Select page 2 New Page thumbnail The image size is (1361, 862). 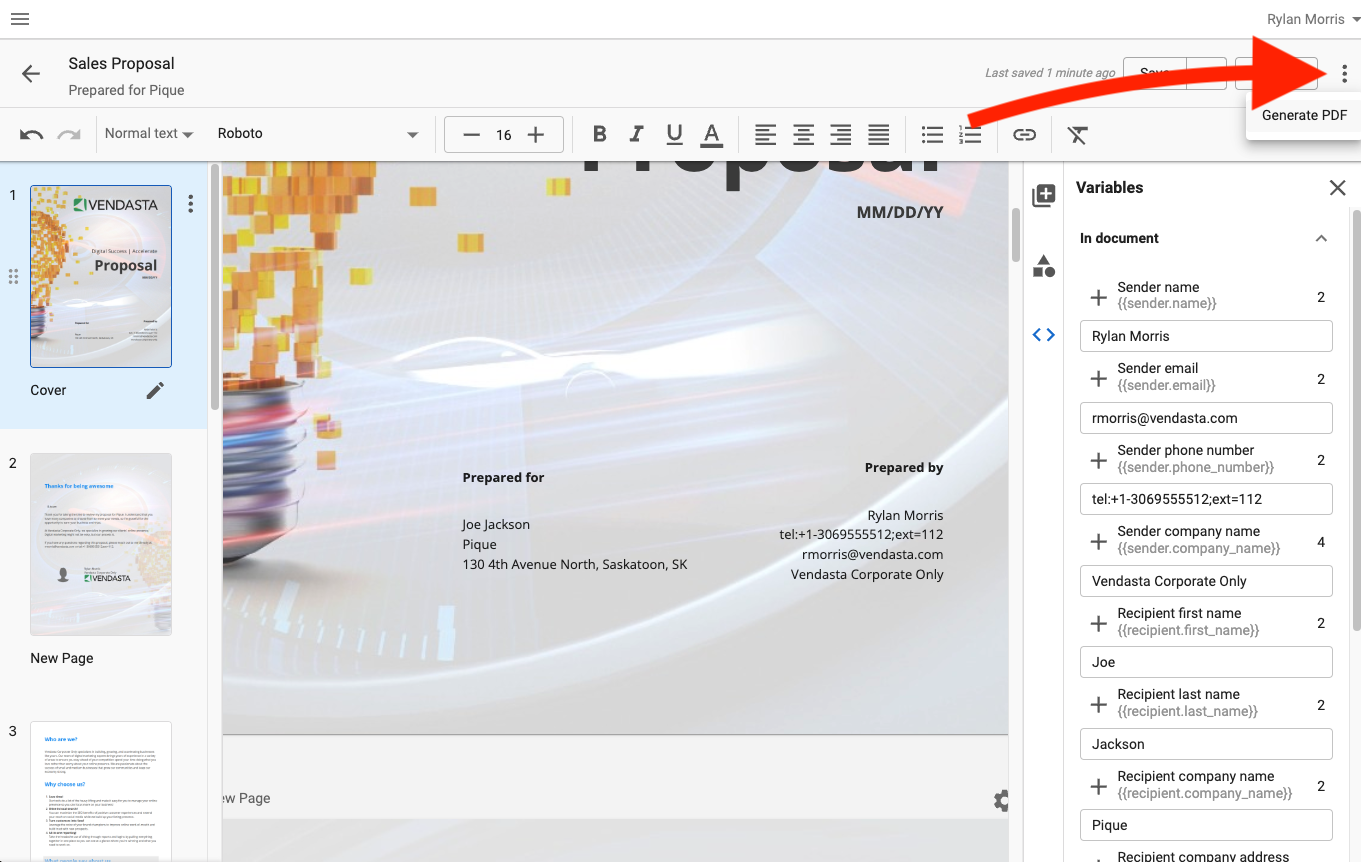(101, 544)
